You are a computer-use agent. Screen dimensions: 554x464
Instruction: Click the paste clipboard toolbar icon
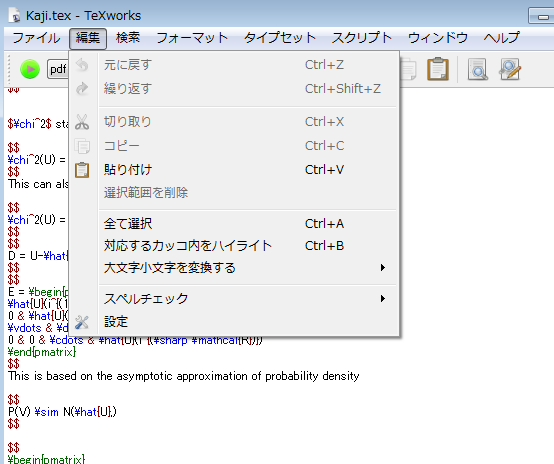coord(438,69)
